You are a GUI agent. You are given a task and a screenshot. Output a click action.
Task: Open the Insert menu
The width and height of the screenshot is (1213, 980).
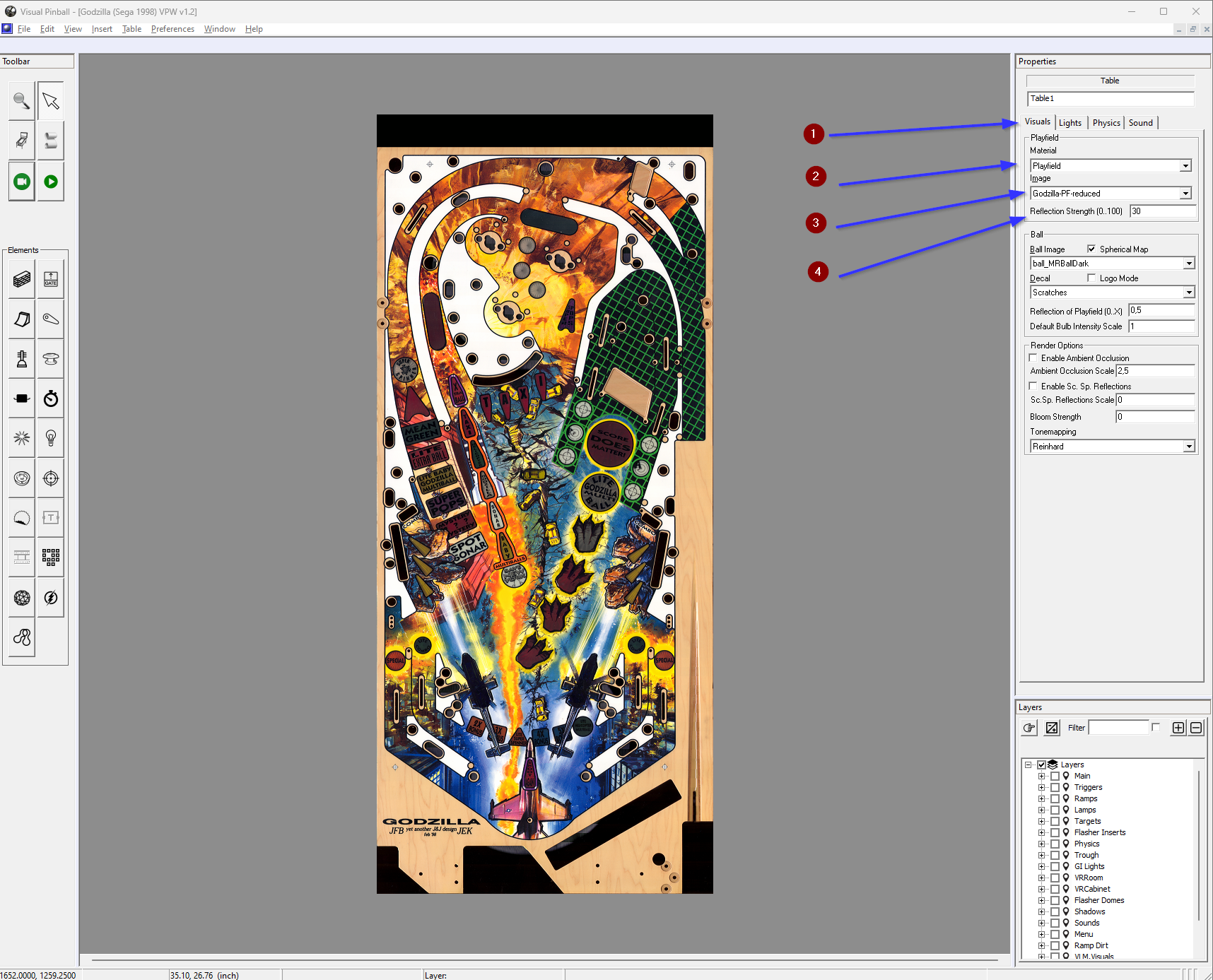coord(102,29)
